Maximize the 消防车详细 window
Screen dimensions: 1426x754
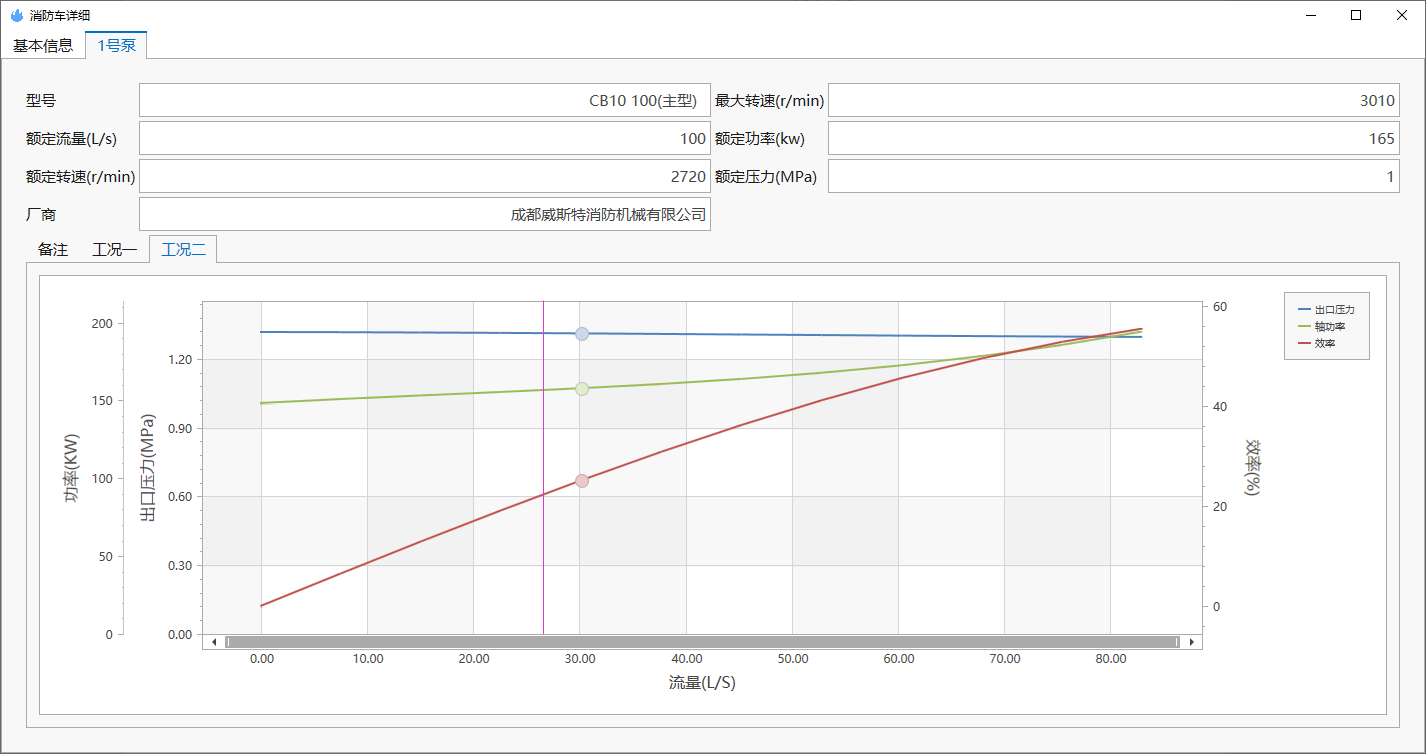(1356, 15)
